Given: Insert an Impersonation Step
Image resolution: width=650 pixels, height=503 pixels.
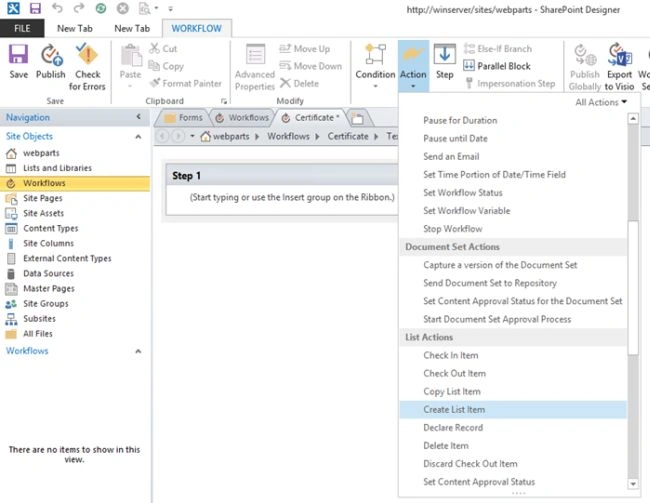Looking at the screenshot, I should click(510, 83).
